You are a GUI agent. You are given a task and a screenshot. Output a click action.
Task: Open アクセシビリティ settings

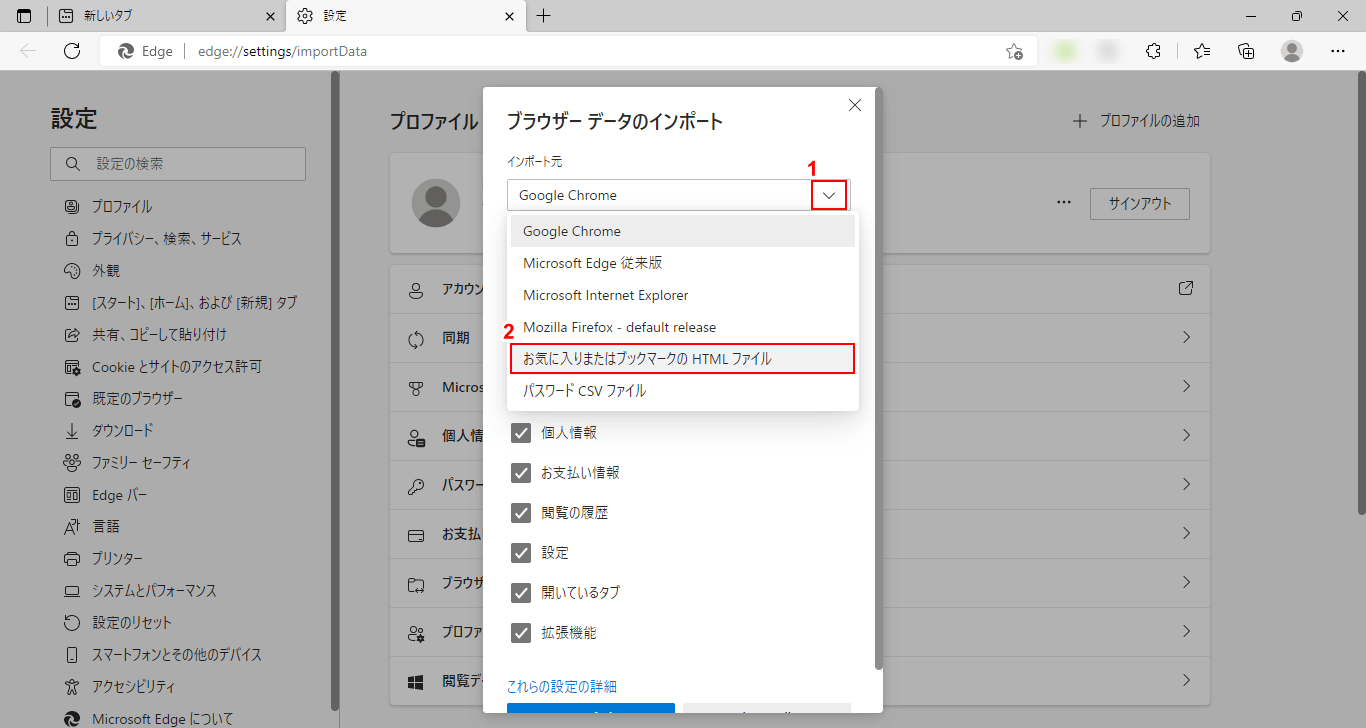pyautogui.click(x=119, y=686)
